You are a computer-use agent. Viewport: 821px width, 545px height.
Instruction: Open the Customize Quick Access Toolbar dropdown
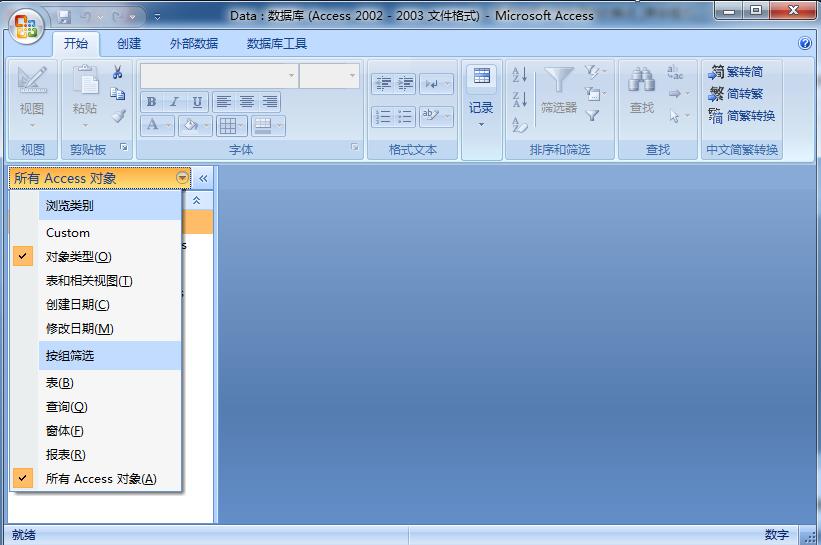coord(157,17)
